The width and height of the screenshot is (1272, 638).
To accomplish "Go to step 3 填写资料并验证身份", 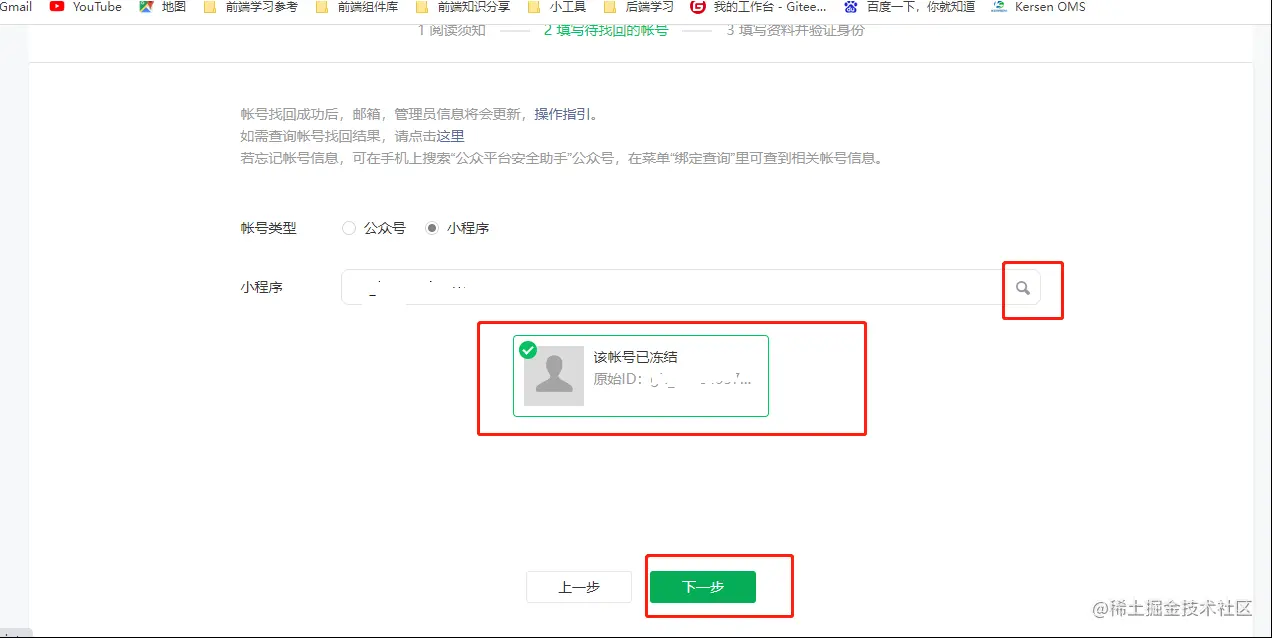I will (x=796, y=30).
